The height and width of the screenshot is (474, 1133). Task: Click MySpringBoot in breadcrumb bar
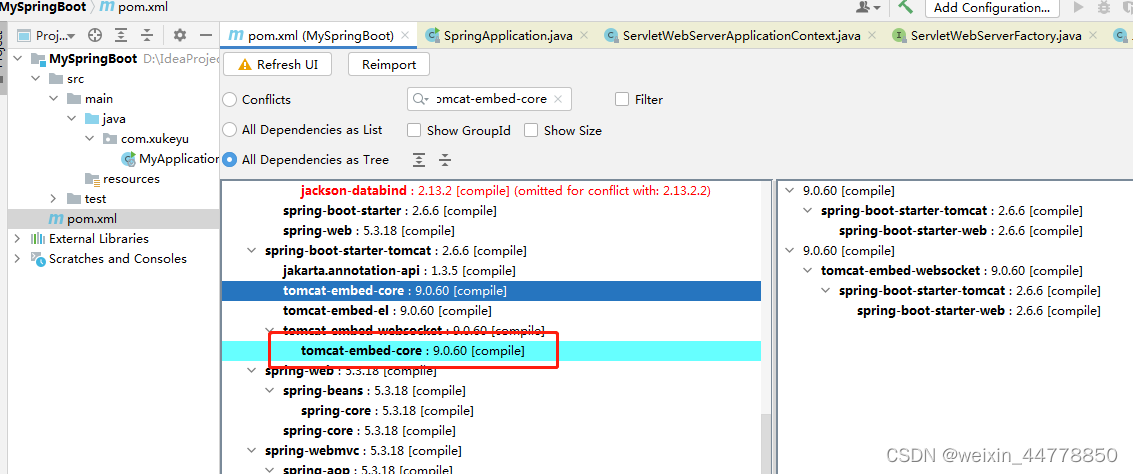[x=43, y=7]
